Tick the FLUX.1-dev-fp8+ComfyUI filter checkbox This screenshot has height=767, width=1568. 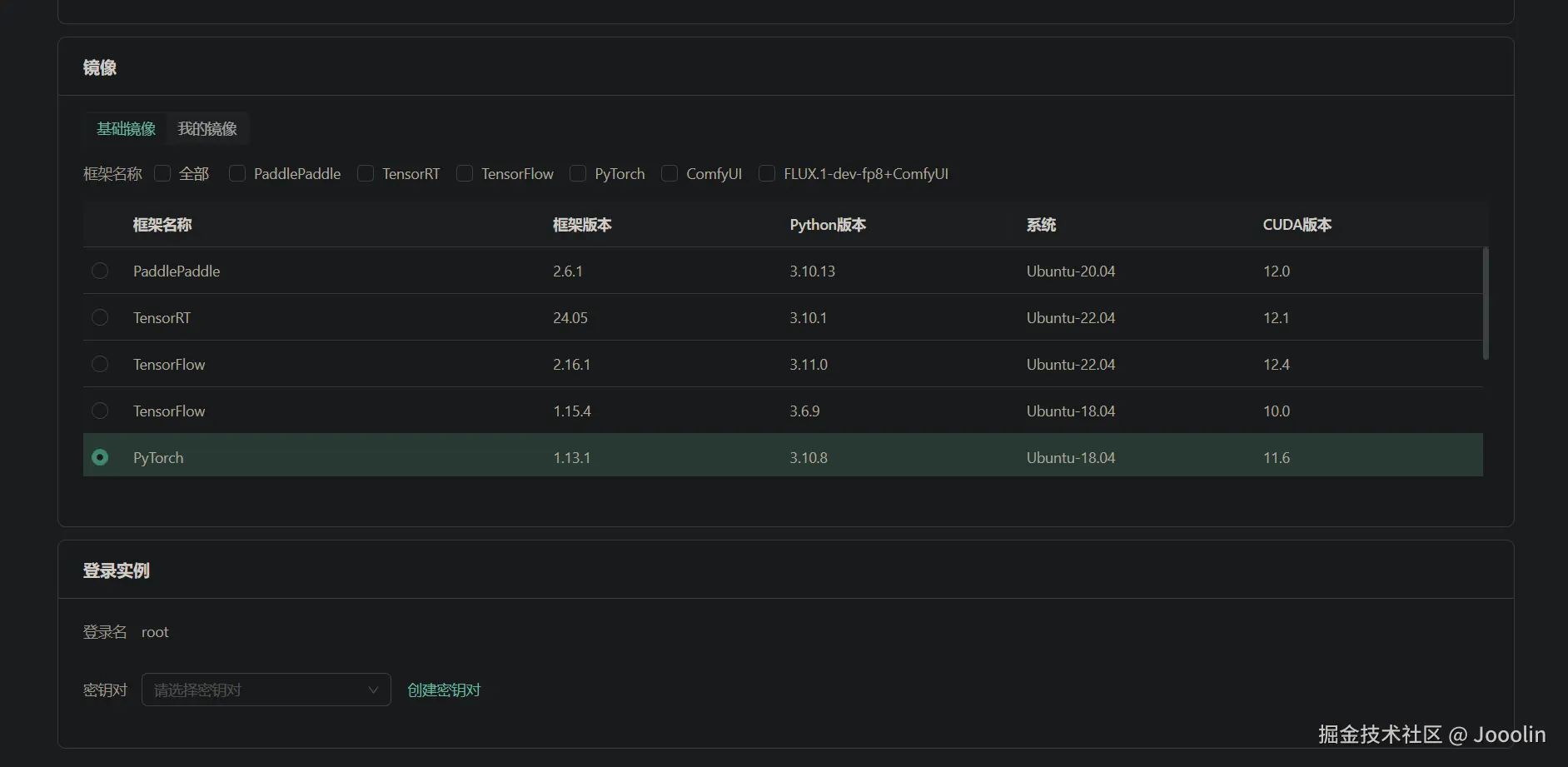[767, 173]
